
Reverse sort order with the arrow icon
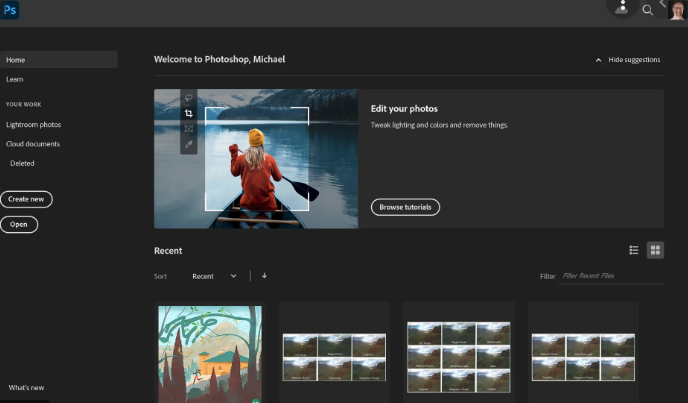[x=264, y=276]
